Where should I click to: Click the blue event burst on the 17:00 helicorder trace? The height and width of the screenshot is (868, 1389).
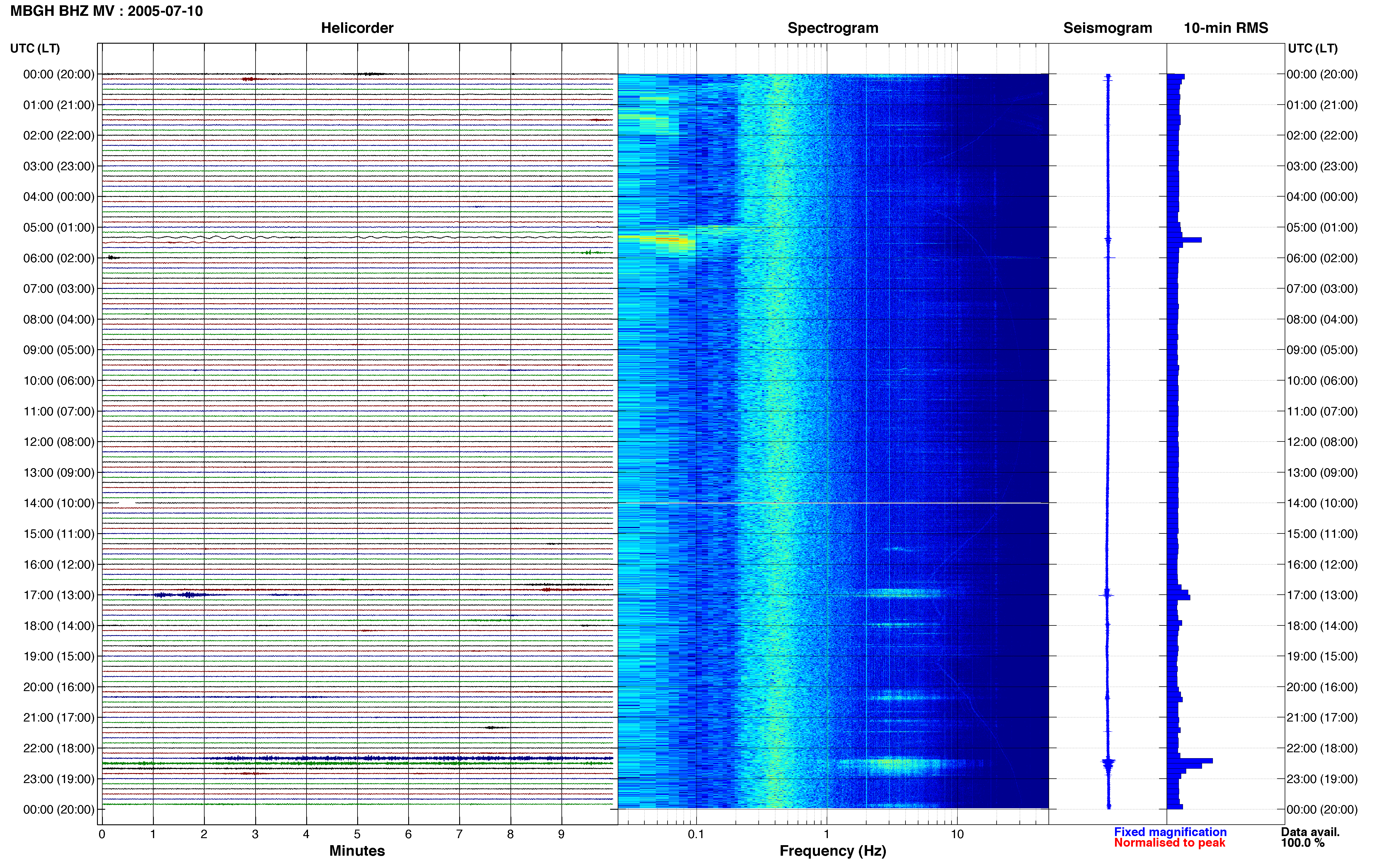pyautogui.click(x=181, y=595)
